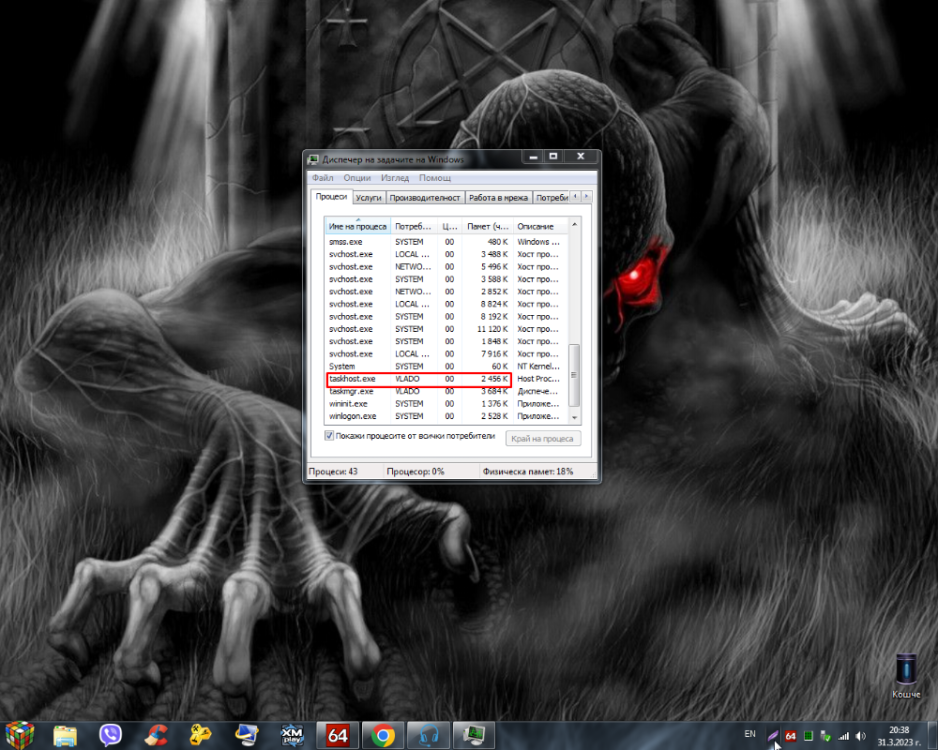This screenshot has width=938, height=750.
Task: Select the smss.exe process row
Action: coord(446,242)
